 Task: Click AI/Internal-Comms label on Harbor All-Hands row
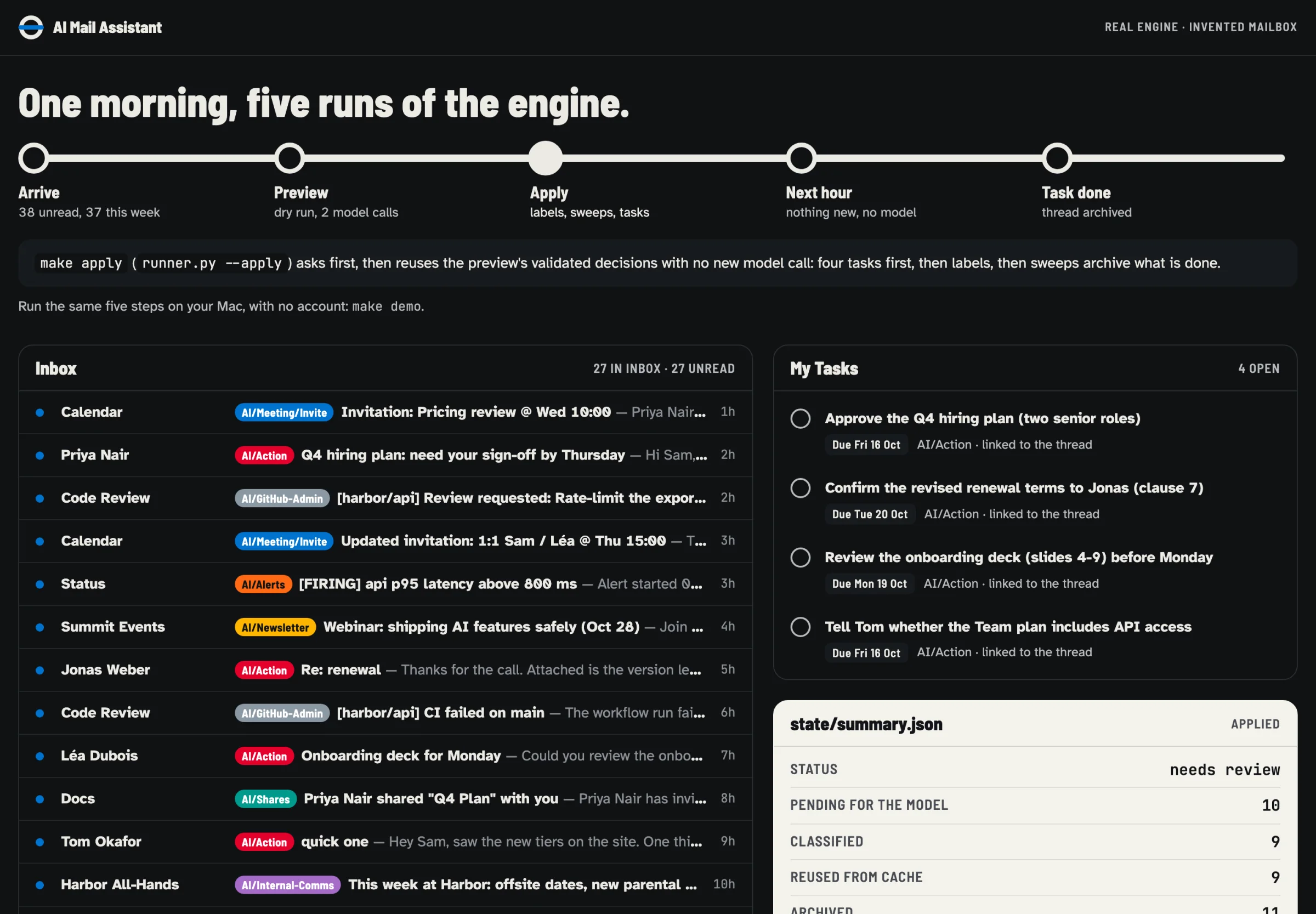pyautogui.click(x=287, y=885)
